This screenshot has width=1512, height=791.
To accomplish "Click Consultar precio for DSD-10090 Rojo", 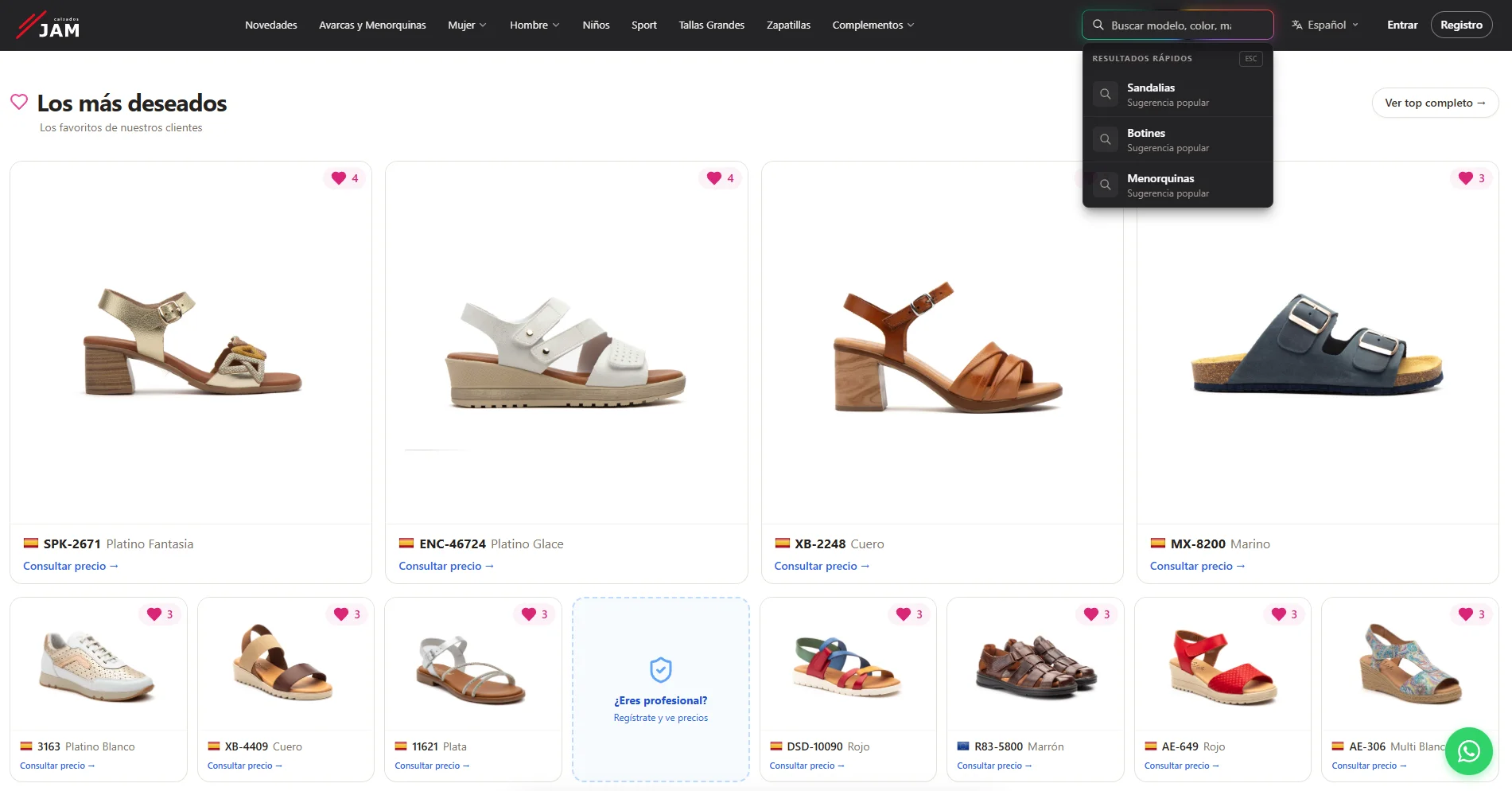I will click(807, 766).
